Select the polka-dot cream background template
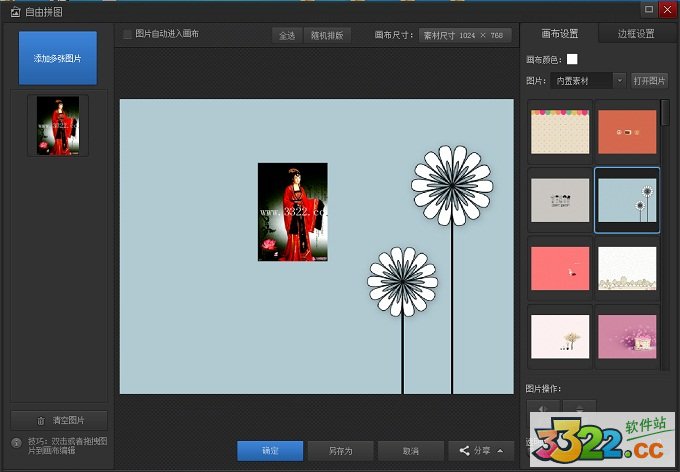680x472 pixels. point(560,132)
